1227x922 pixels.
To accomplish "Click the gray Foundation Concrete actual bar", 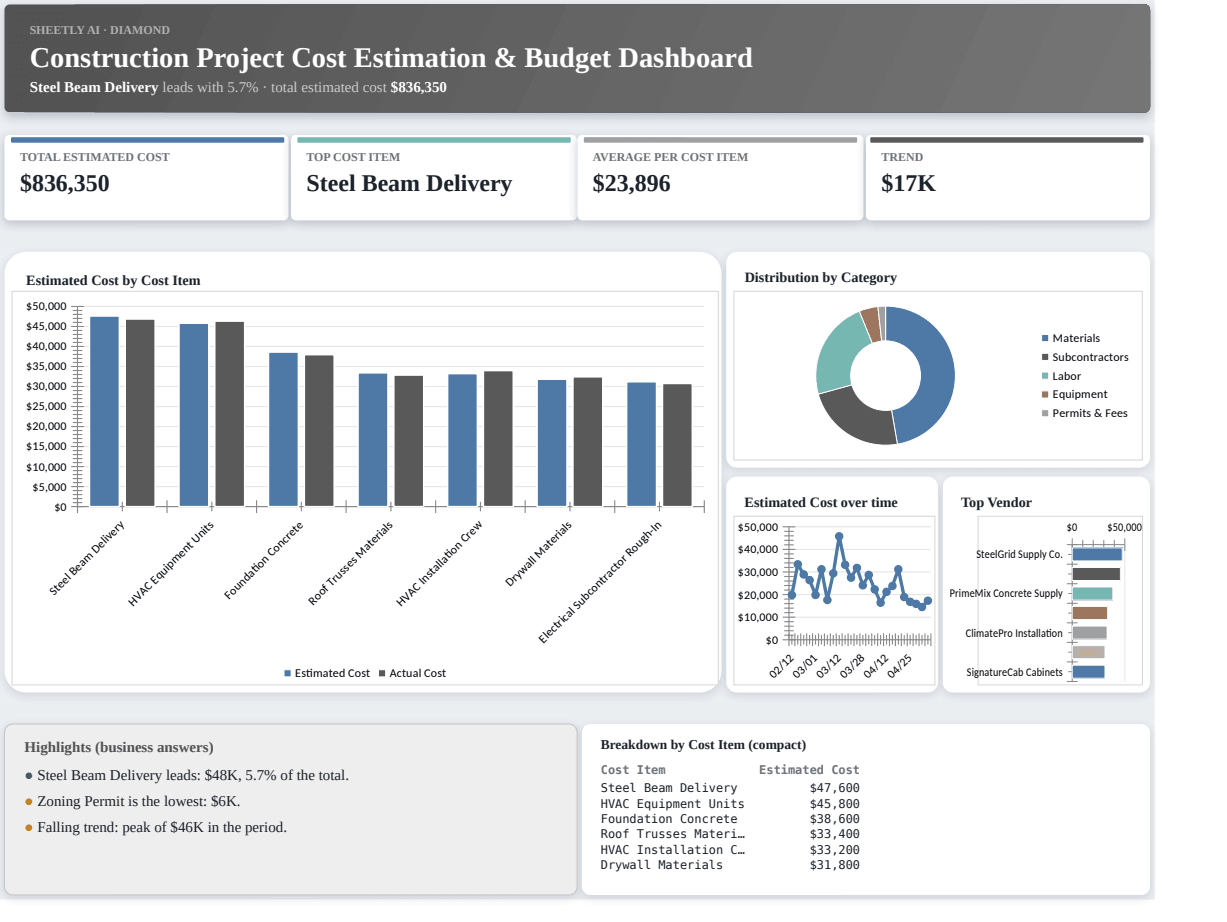I will click(x=319, y=431).
